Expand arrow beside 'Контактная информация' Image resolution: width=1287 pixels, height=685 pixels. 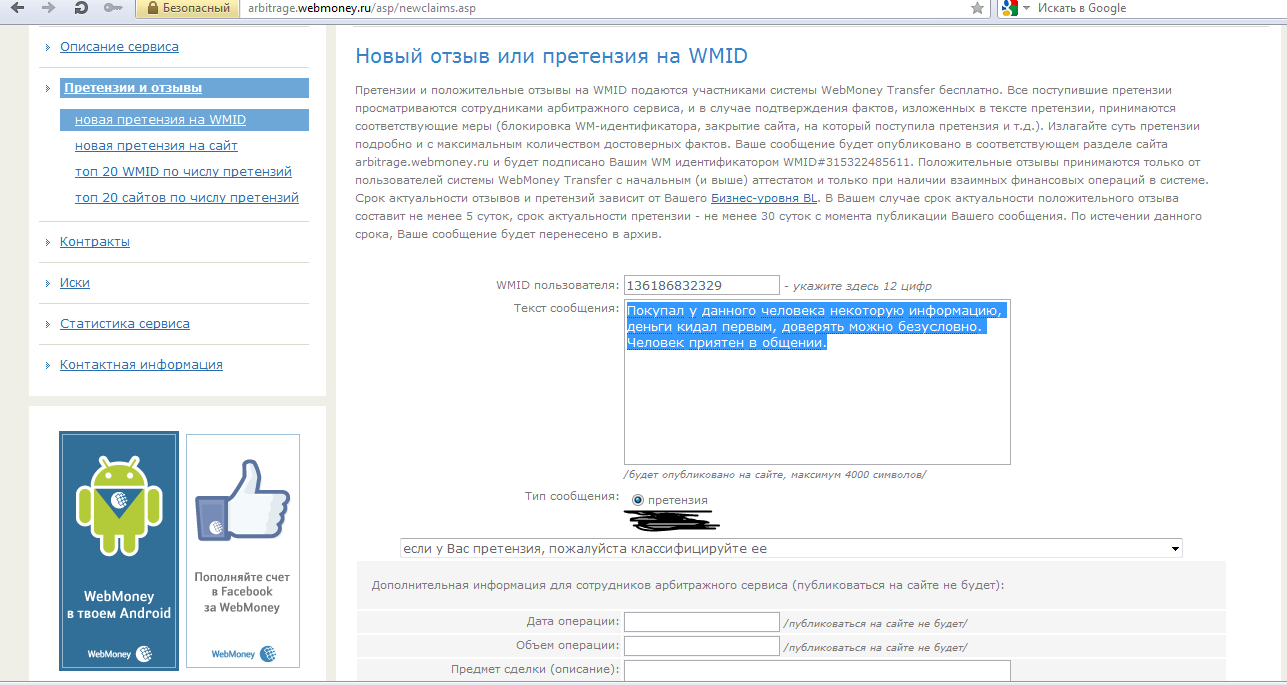point(47,365)
